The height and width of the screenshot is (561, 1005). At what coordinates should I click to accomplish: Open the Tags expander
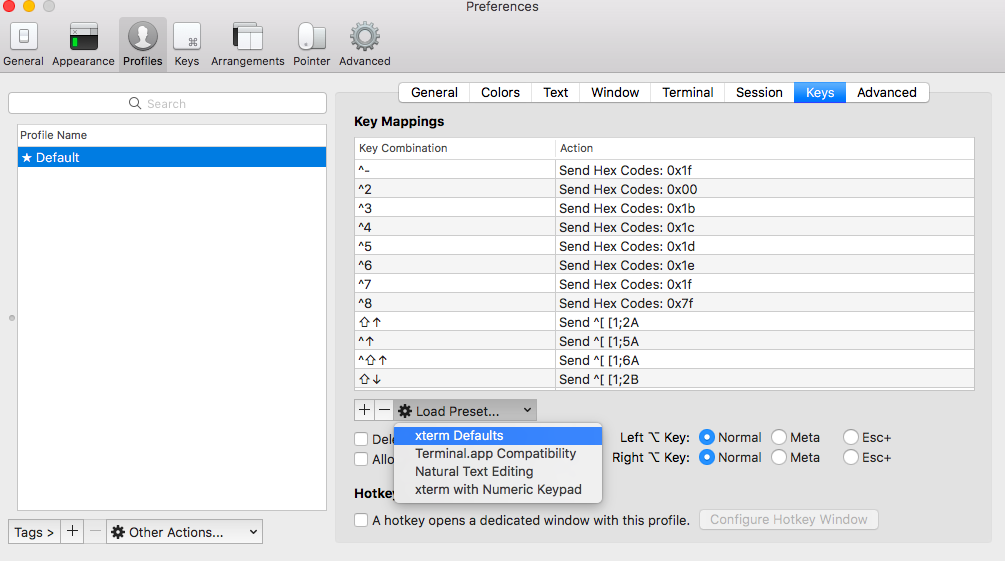coord(34,532)
